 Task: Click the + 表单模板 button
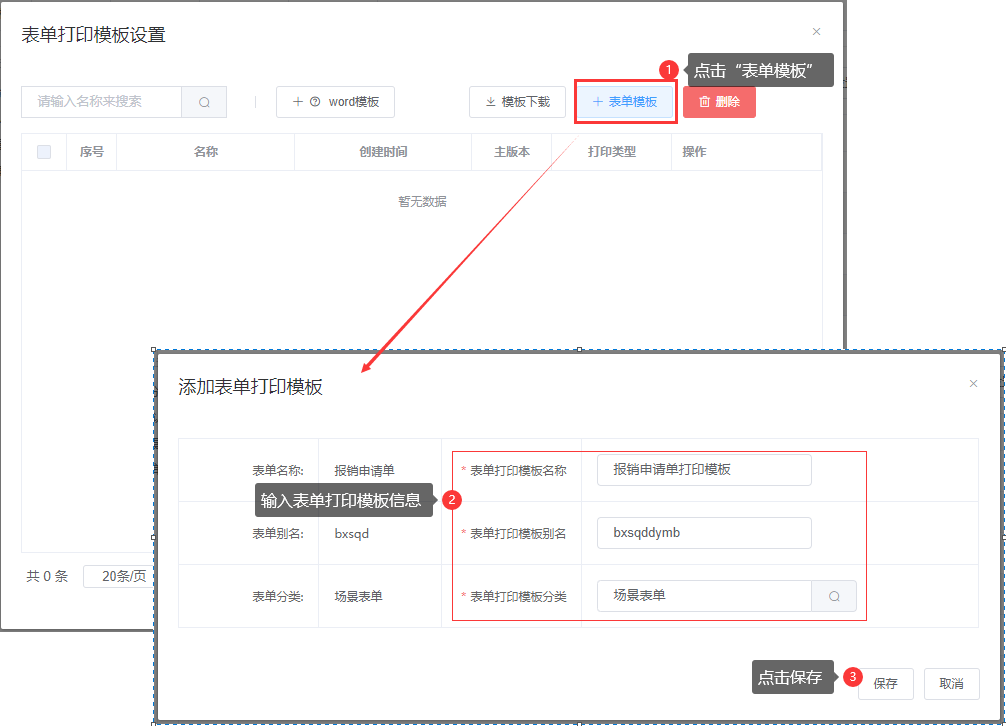tap(625, 102)
